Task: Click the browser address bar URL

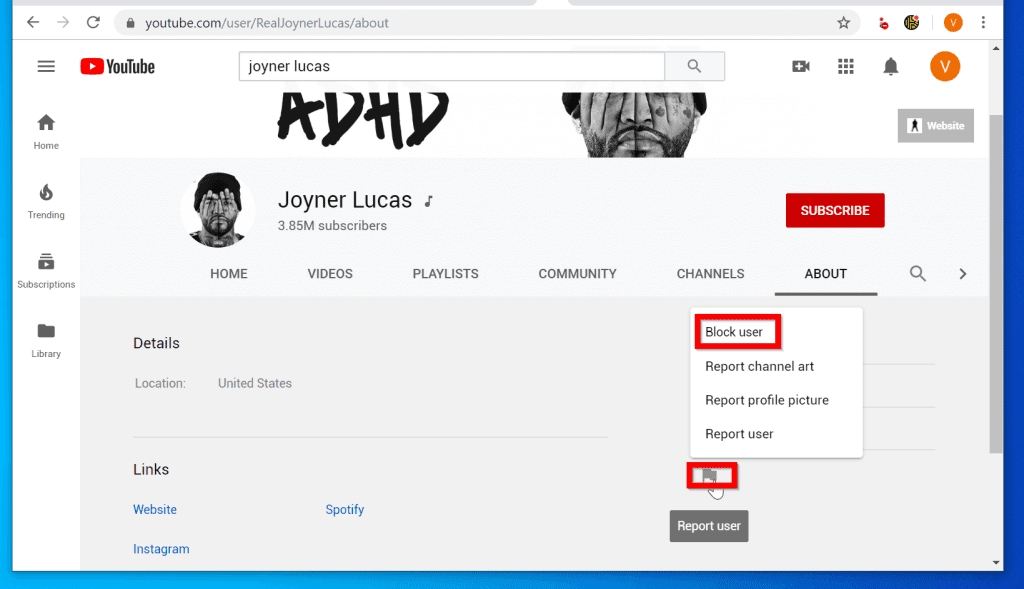Action: [266, 23]
